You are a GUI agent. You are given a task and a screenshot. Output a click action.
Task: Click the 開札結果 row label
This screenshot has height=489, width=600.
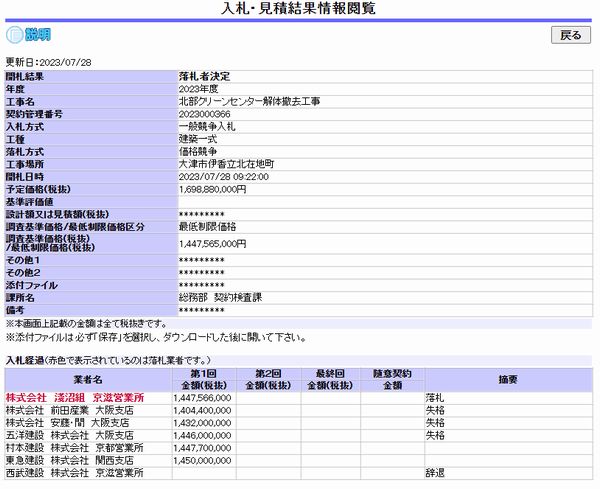tap(24, 77)
